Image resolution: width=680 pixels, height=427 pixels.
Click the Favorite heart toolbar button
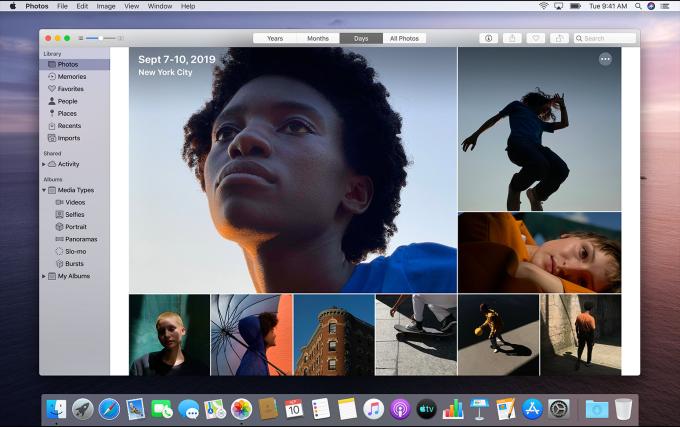pyautogui.click(x=536, y=38)
